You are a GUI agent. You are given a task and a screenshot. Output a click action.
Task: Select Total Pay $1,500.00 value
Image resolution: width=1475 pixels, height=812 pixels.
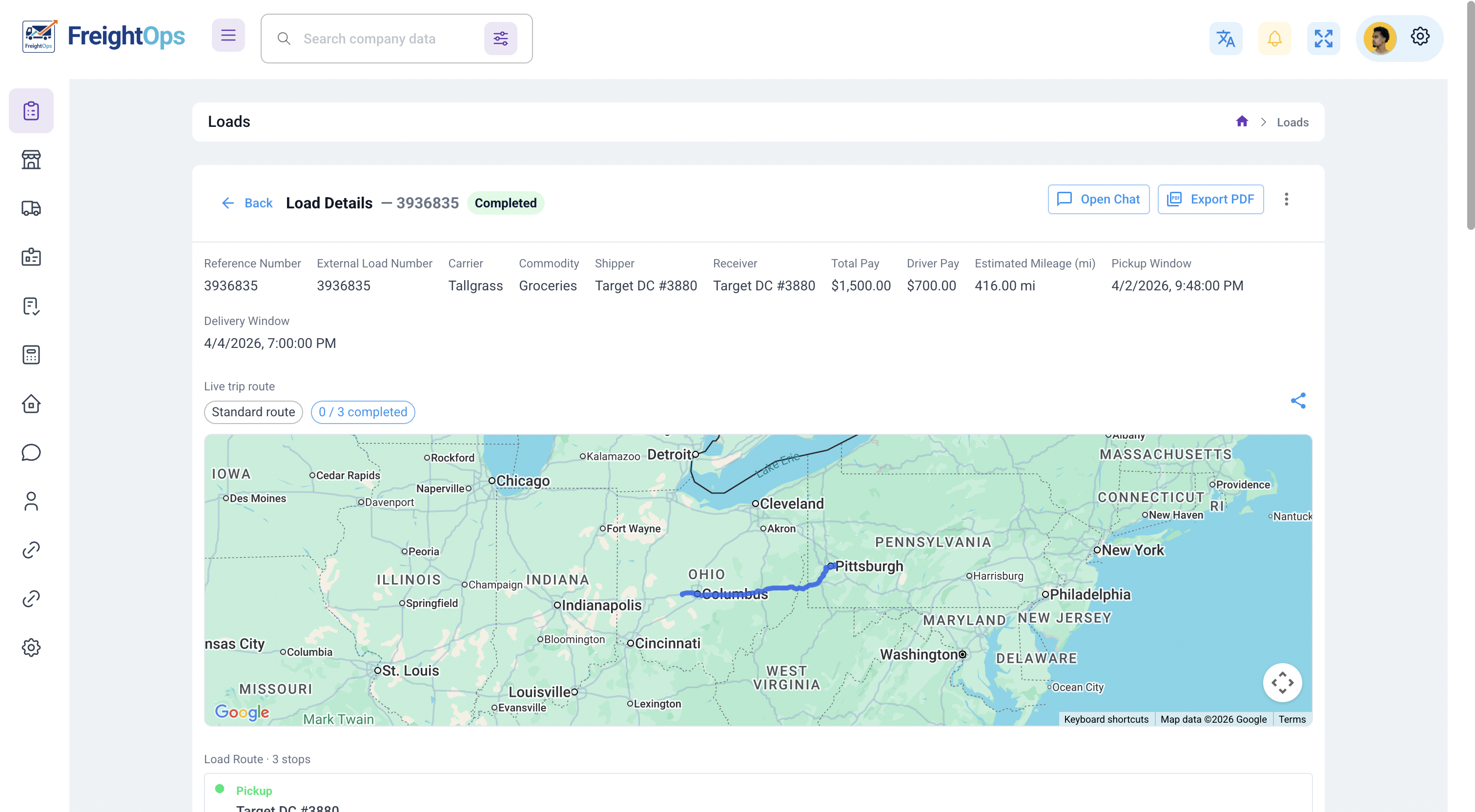click(x=860, y=286)
